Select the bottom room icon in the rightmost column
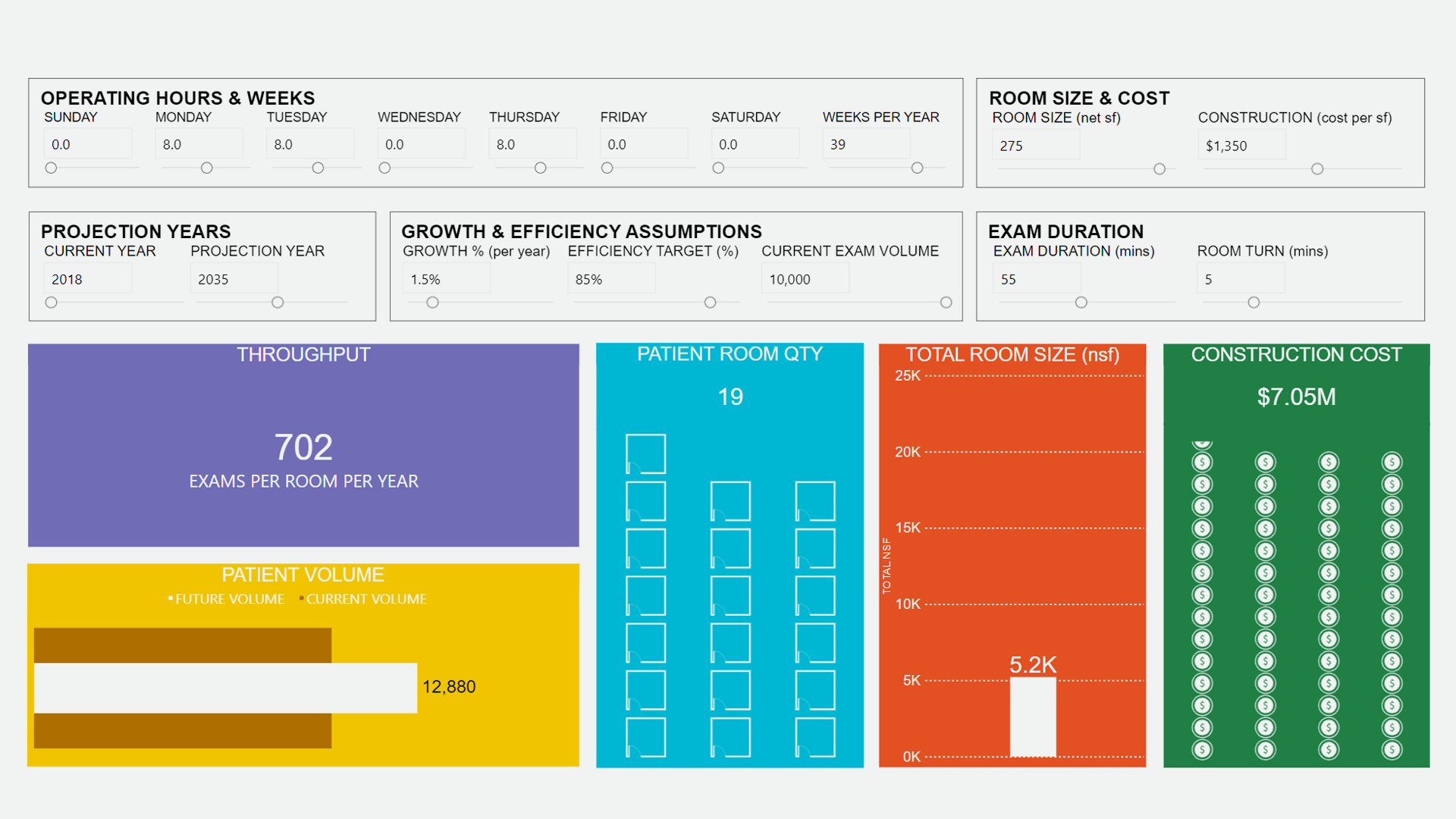Viewport: 1456px width, 819px height. click(x=814, y=736)
